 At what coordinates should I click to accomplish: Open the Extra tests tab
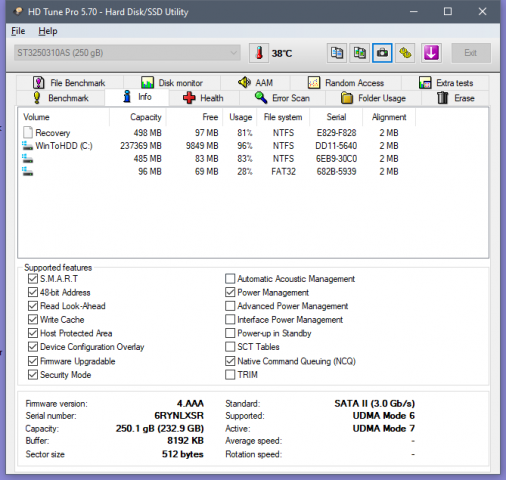pos(446,82)
